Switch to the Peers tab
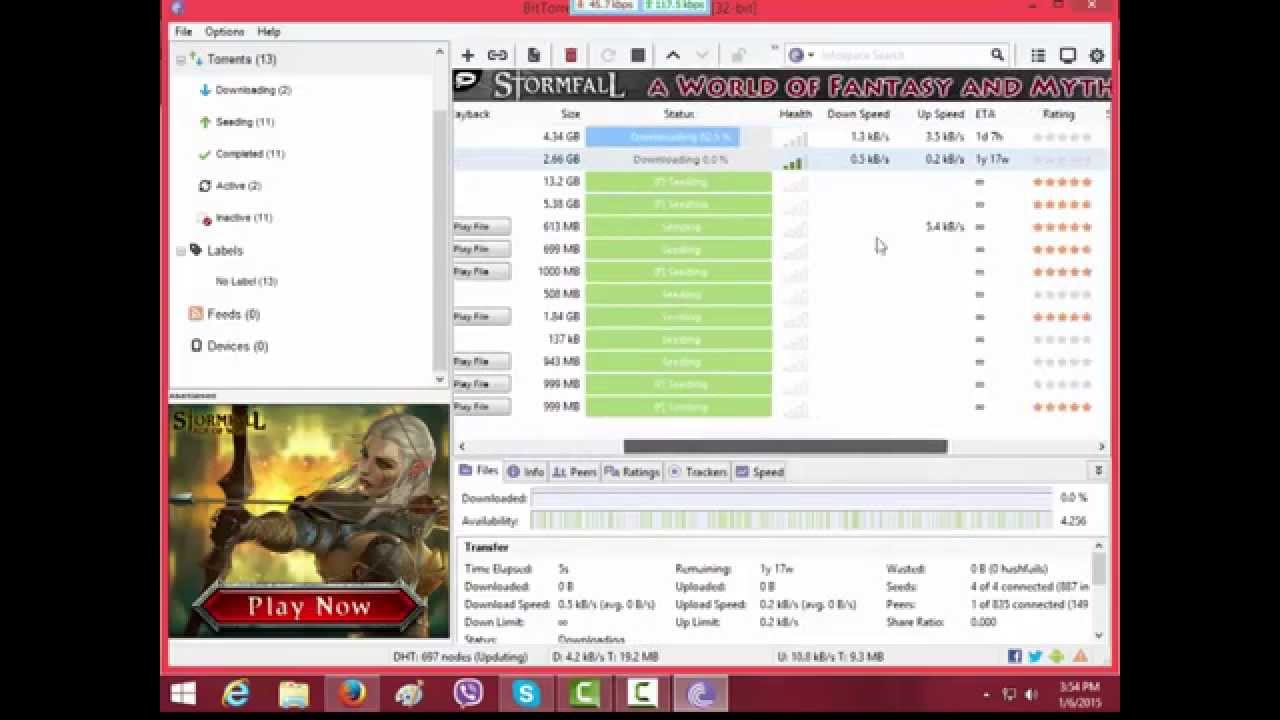The height and width of the screenshot is (720, 1280). coord(574,472)
